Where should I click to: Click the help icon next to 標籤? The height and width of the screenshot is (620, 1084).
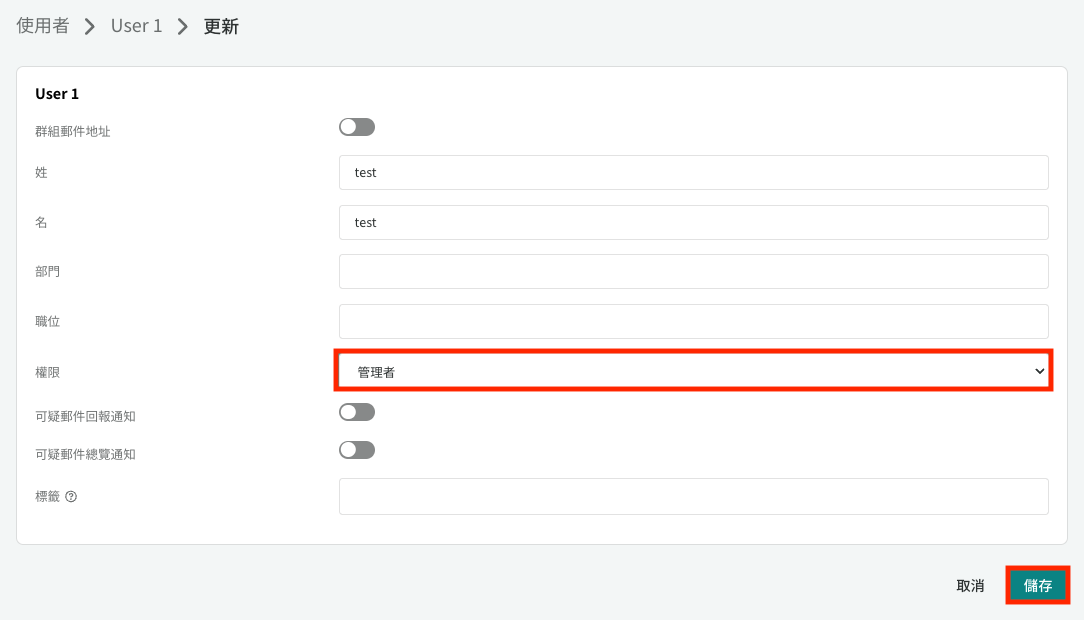(71, 496)
